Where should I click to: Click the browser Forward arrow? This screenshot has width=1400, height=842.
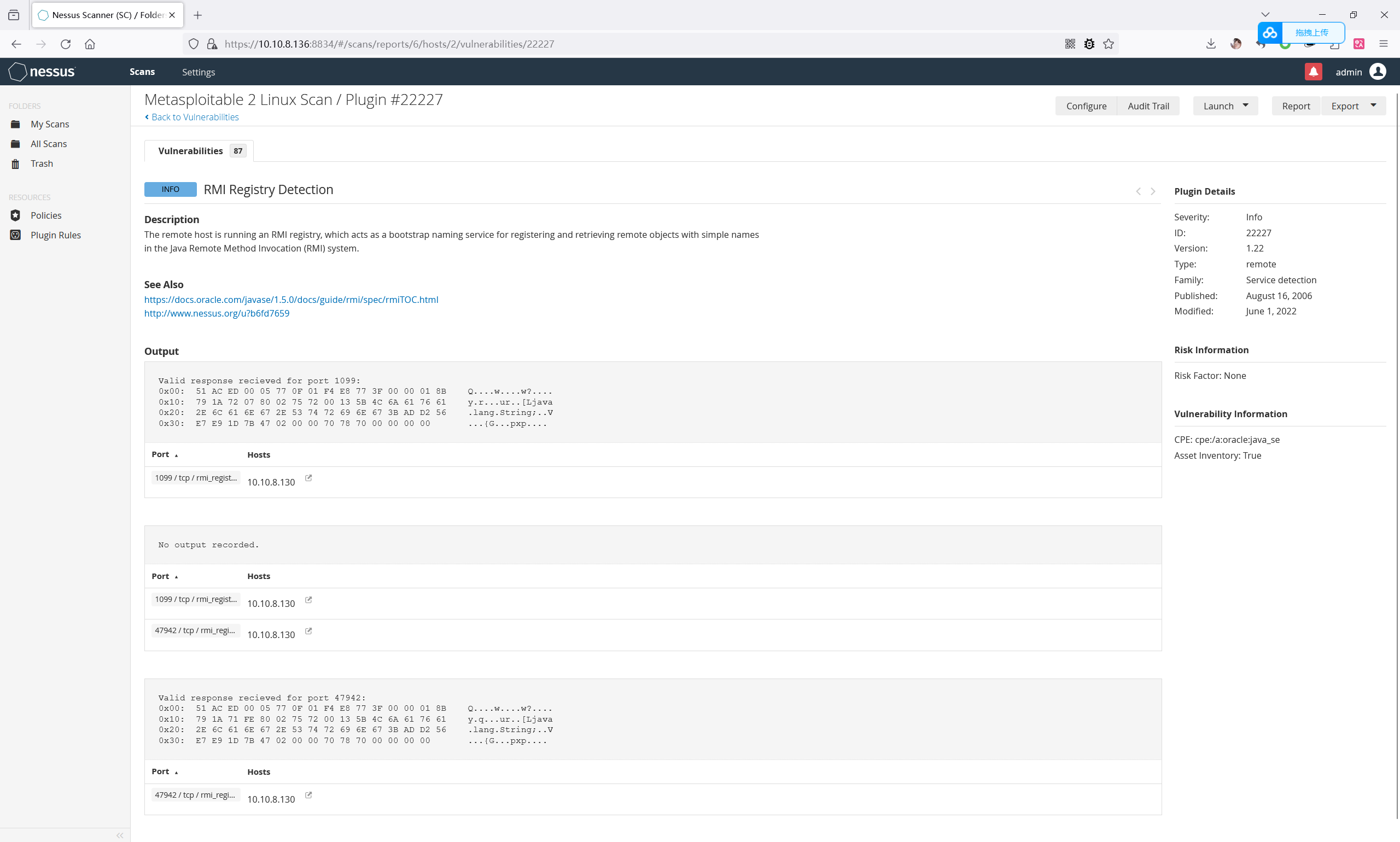click(x=41, y=44)
